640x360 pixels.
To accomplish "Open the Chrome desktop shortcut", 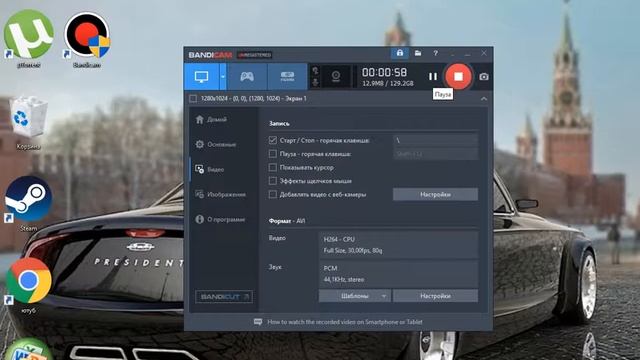I will [x=29, y=285].
